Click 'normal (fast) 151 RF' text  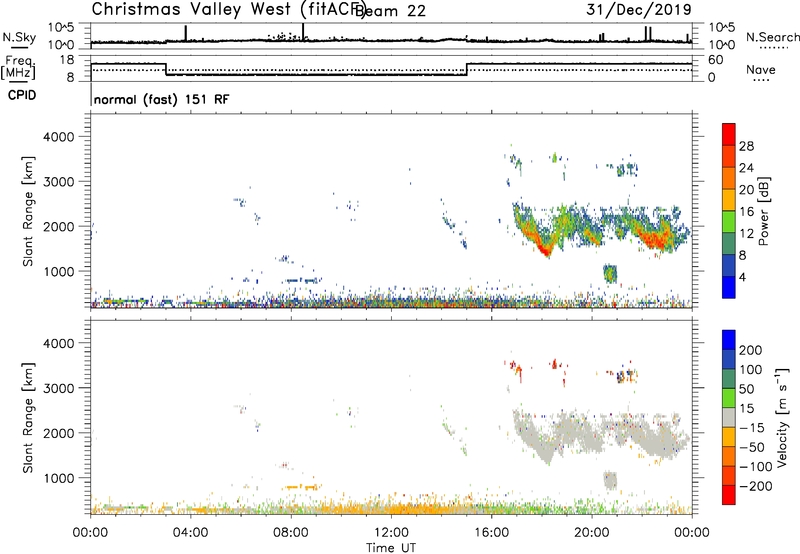pos(162,99)
